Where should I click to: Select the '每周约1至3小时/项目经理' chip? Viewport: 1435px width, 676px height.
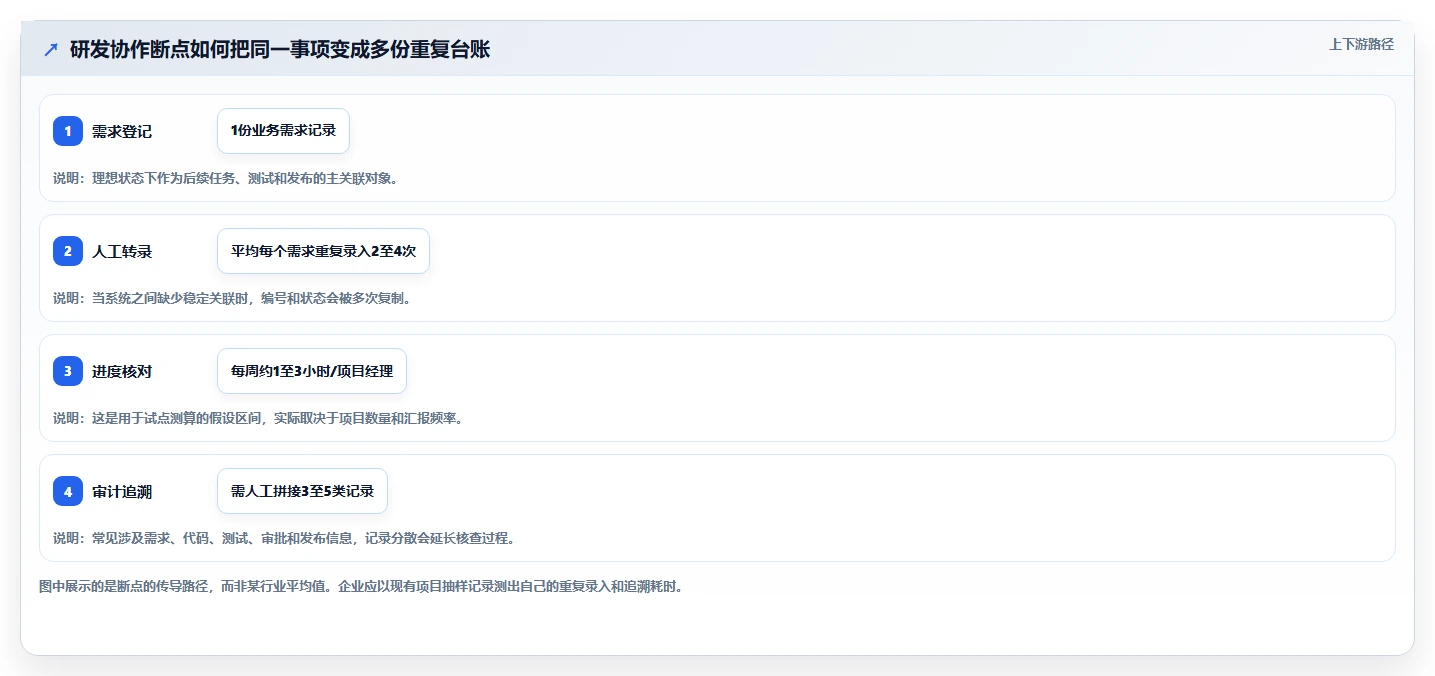point(312,371)
